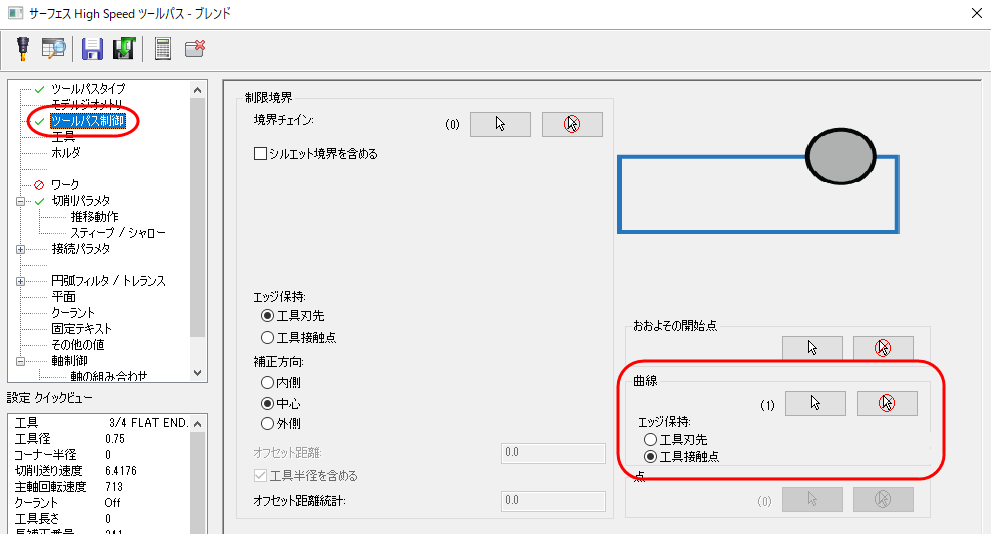Open その他の値 page in tree

tap(78, 345)
